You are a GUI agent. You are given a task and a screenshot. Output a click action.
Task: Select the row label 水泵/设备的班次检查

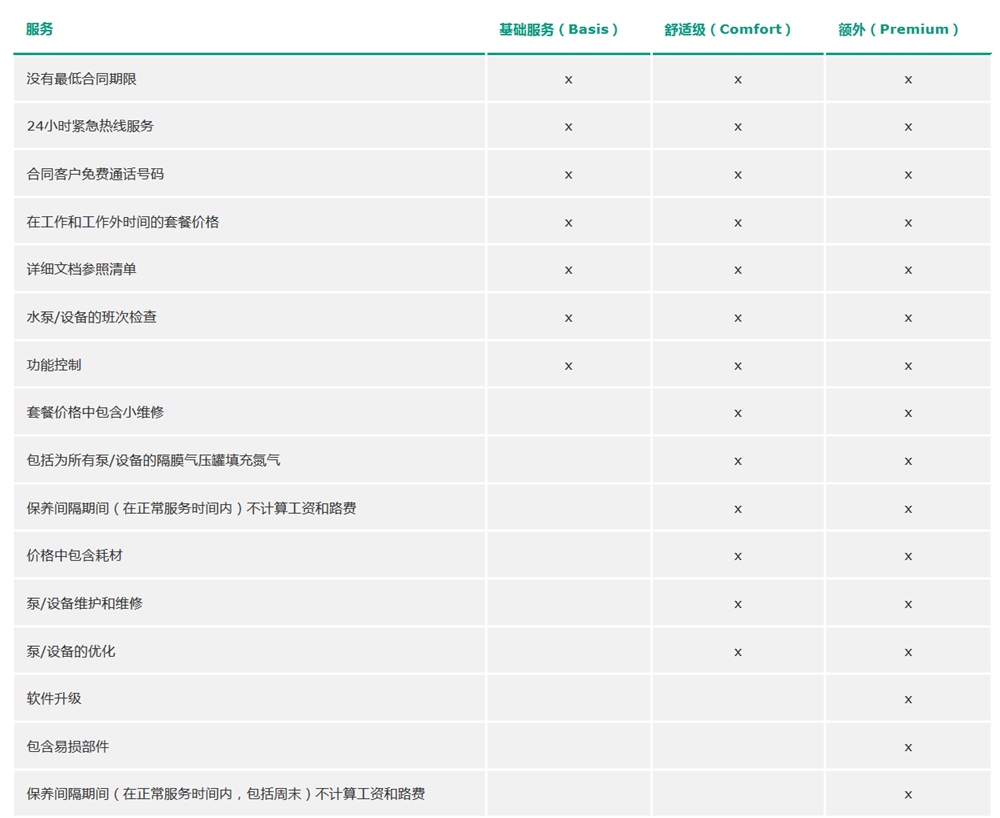pos(92,318)
